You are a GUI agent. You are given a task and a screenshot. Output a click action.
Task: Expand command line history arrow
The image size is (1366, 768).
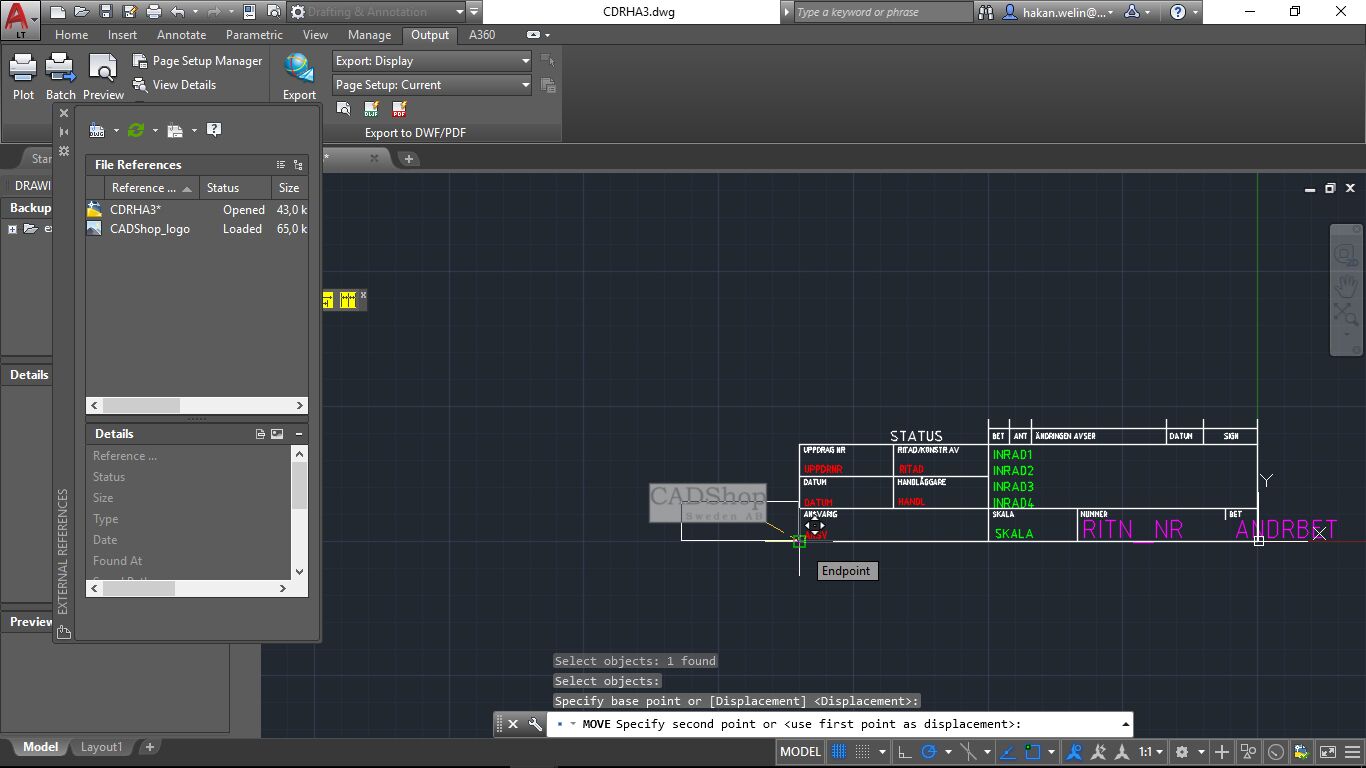(x=1126, y=724)
